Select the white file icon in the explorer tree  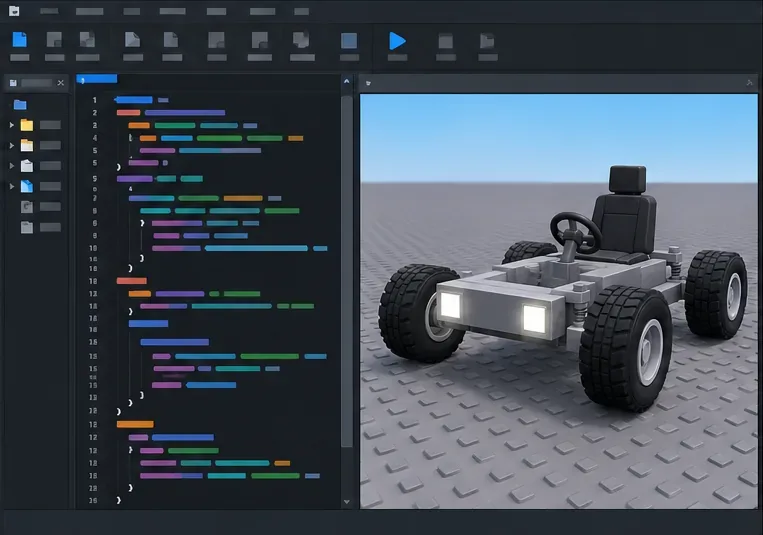27,166
